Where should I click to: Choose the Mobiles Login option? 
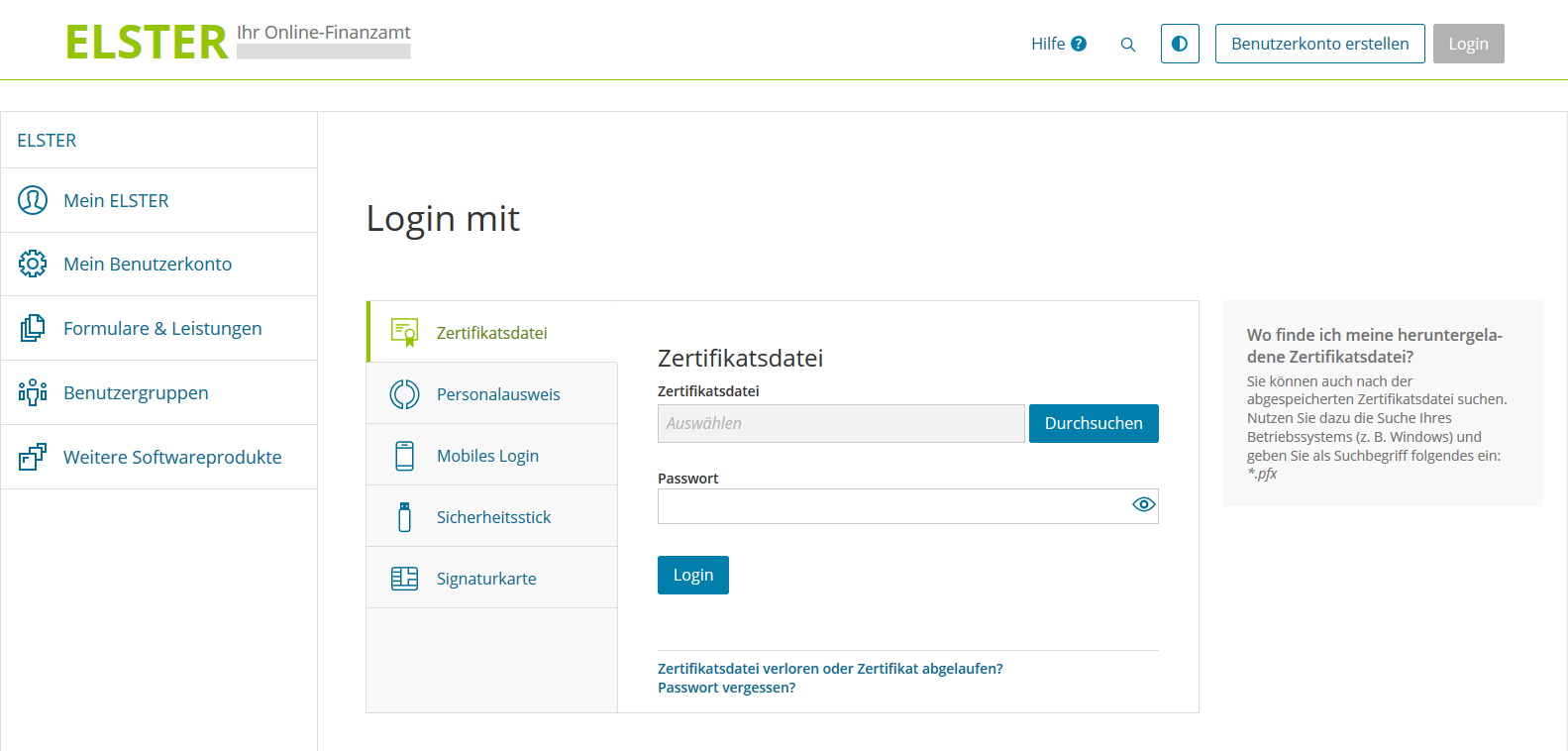pyautogui.click(x=487, y=456)
